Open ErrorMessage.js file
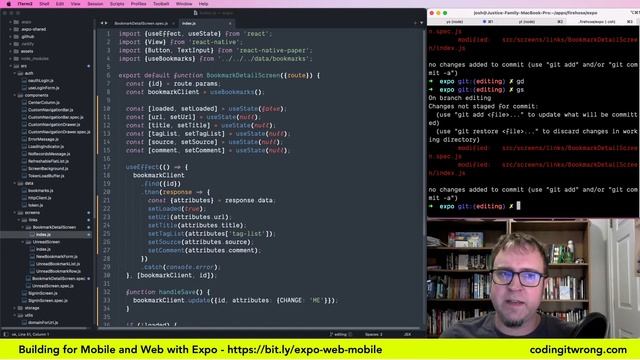 coord(43,140)
